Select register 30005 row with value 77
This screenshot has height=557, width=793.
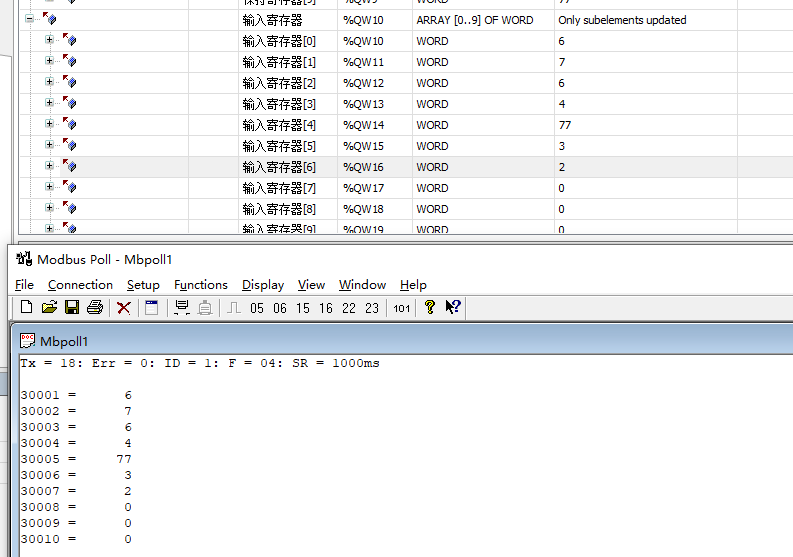(76, 459)
